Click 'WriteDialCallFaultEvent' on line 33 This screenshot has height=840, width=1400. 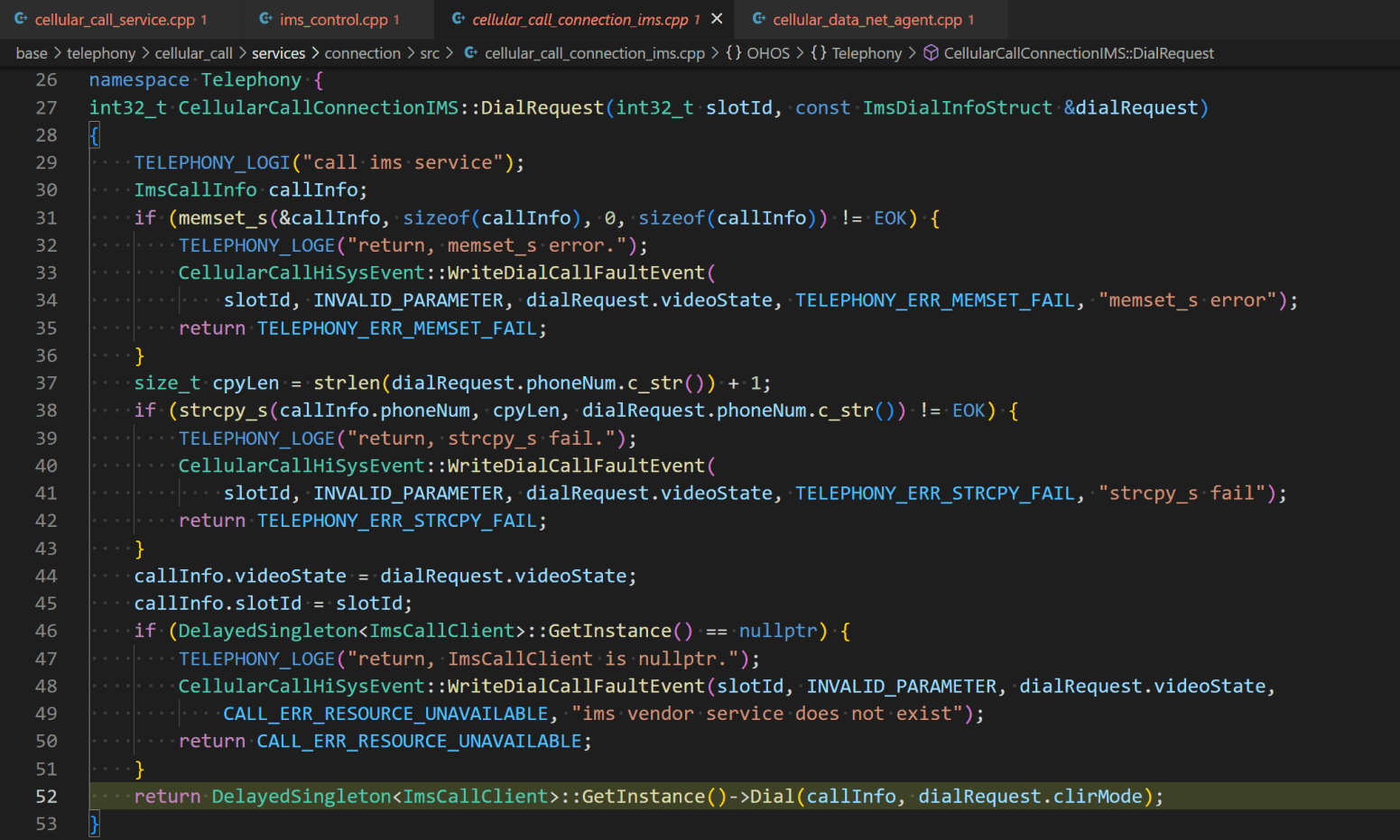[x=576, y=272]
